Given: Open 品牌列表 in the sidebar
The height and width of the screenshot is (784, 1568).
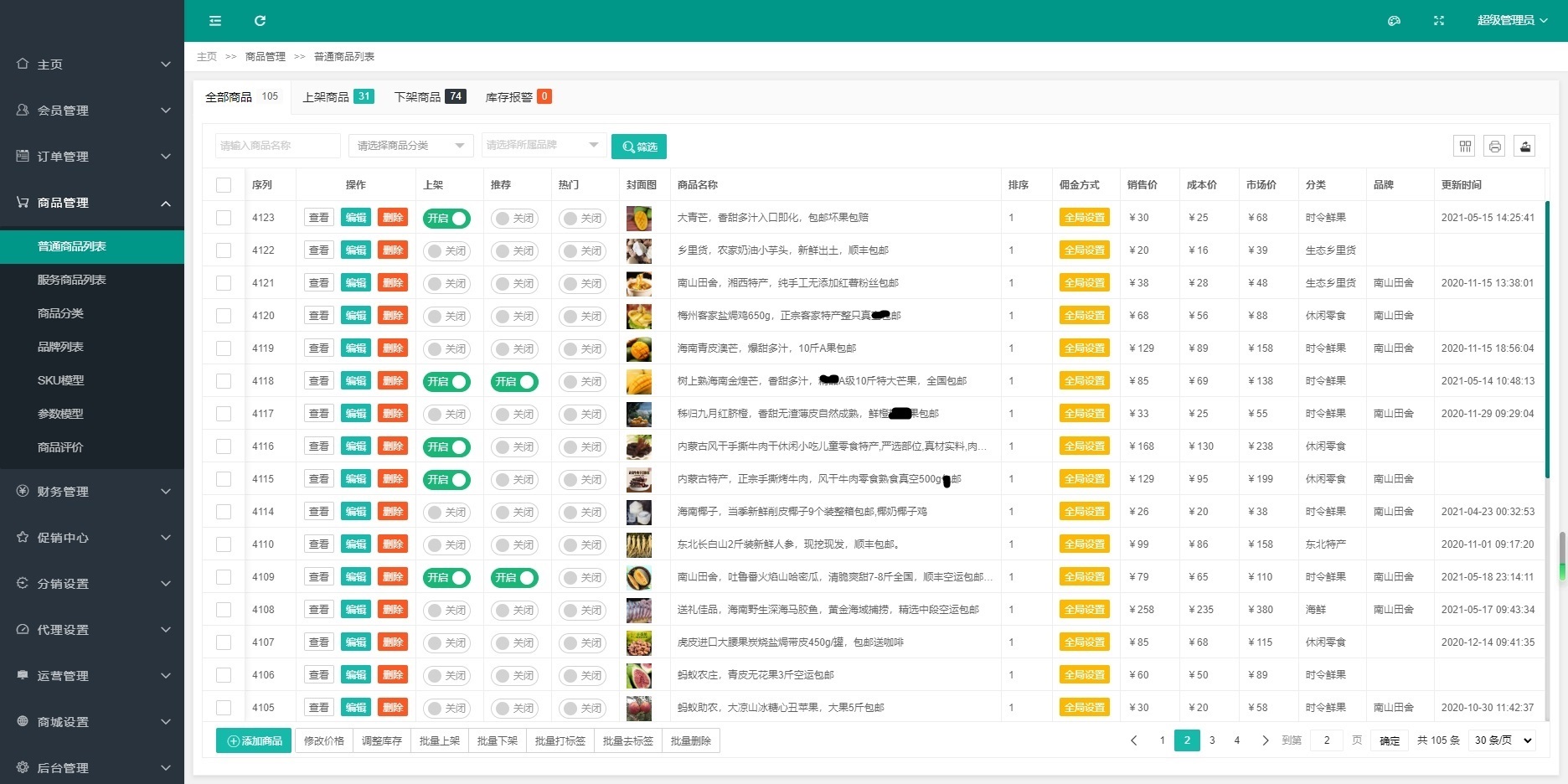Looking at the screenshot, I should (x=60, y=347).
